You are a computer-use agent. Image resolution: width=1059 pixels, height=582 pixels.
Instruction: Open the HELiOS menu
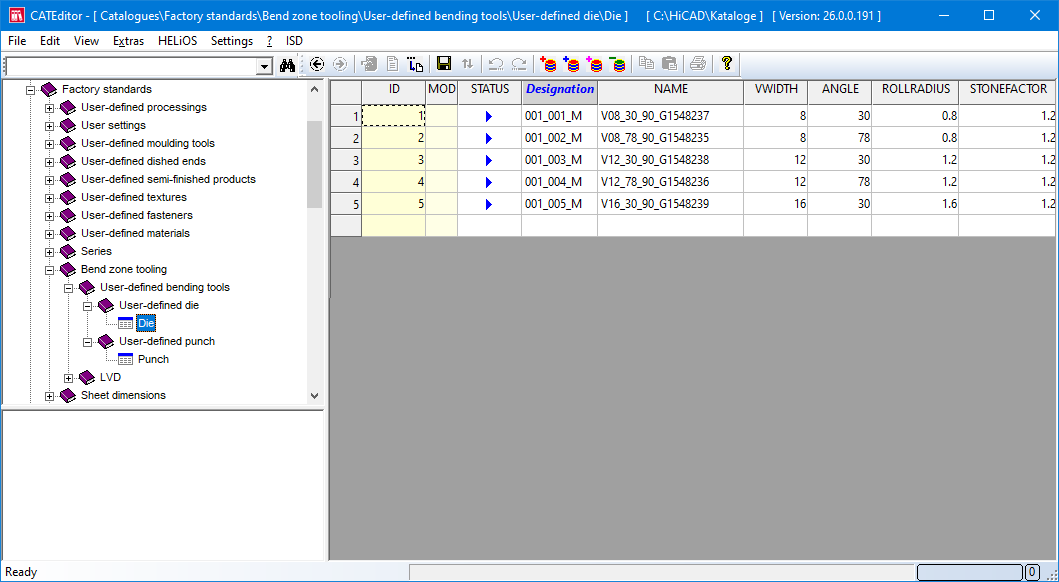(178, 41)
